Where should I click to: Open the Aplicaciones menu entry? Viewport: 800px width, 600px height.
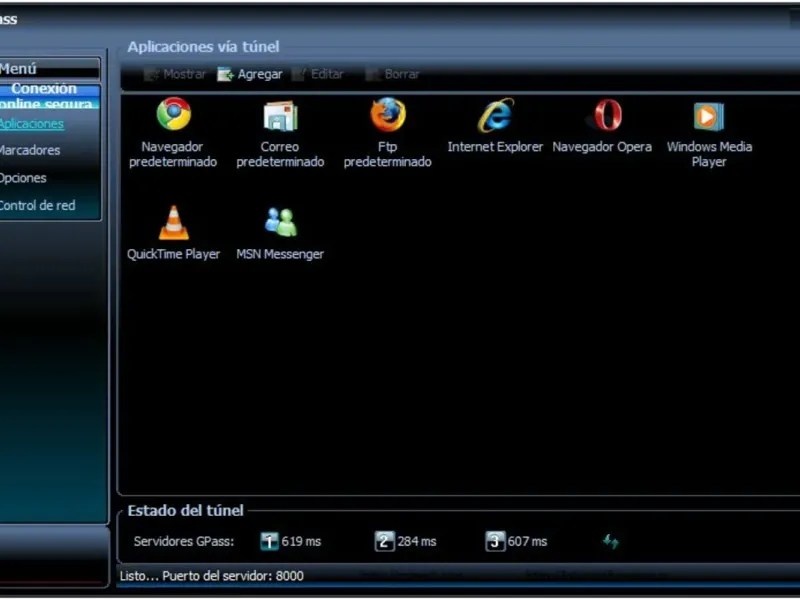click(x=32, y=124)
